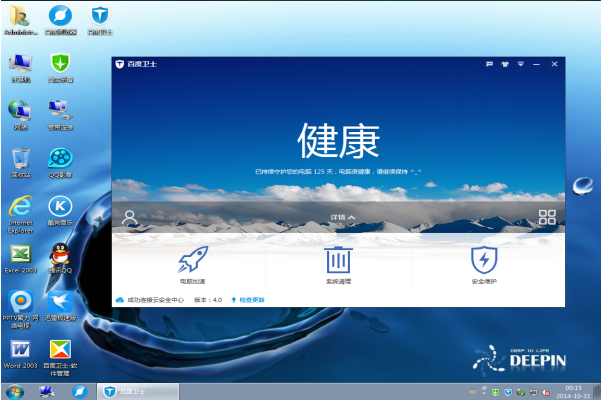Viewport: 602px width, 400px height.
Task: Open 安全维护 lightning shield icon
Action: pyautogui.click(x=484, y=260)
